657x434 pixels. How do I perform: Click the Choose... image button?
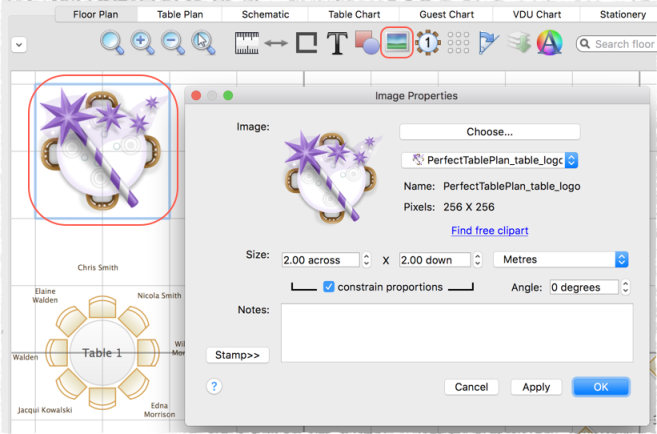click(489, 132)
